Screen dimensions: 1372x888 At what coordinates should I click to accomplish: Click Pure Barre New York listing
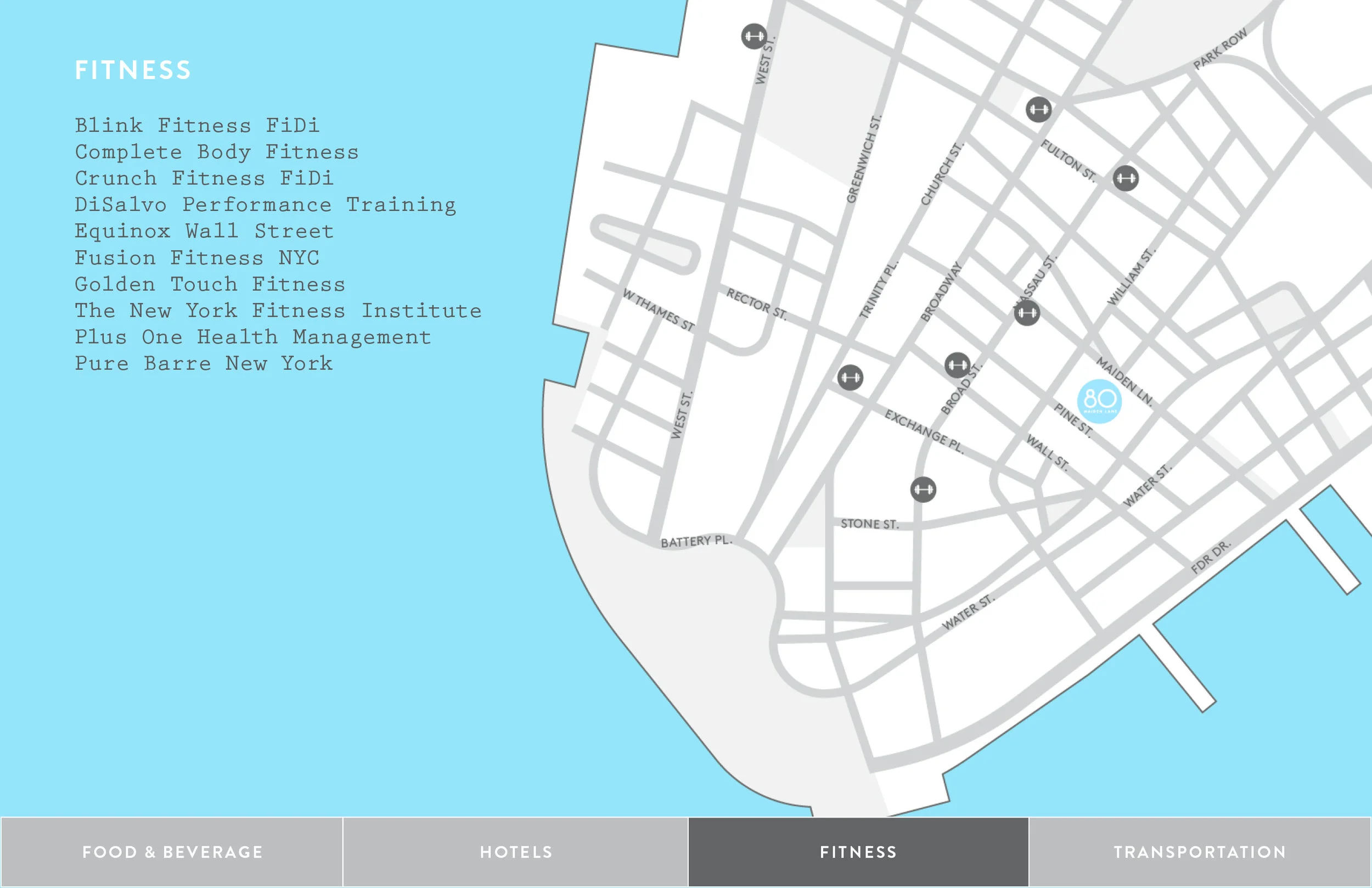point(203,363)
